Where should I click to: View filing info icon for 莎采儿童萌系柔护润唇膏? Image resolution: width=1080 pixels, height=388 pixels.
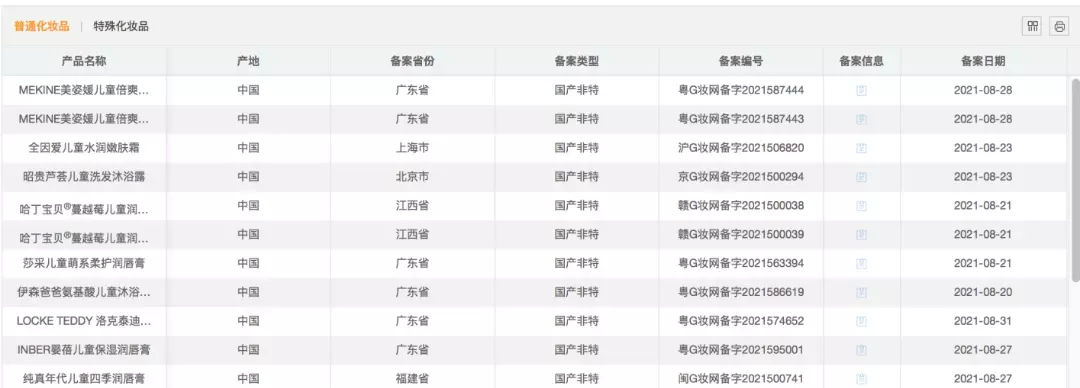pyautogui.click(x=861, y=263)
